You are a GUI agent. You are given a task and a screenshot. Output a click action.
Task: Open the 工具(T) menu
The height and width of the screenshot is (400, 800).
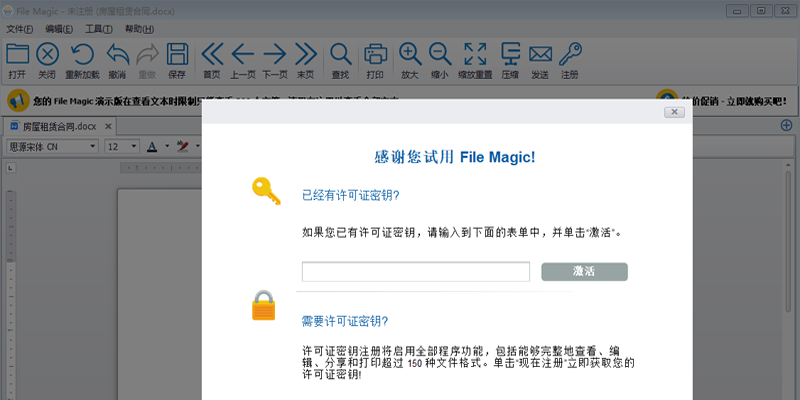[98, 29]
